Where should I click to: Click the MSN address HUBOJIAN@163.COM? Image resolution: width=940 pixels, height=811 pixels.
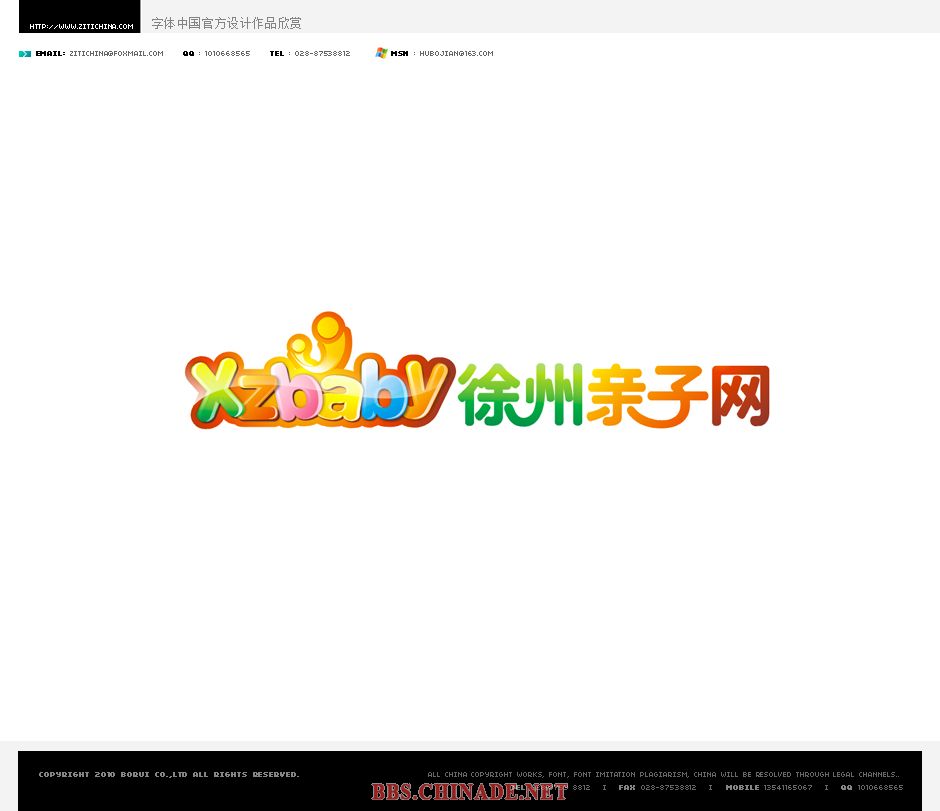[x=456, y=53]
